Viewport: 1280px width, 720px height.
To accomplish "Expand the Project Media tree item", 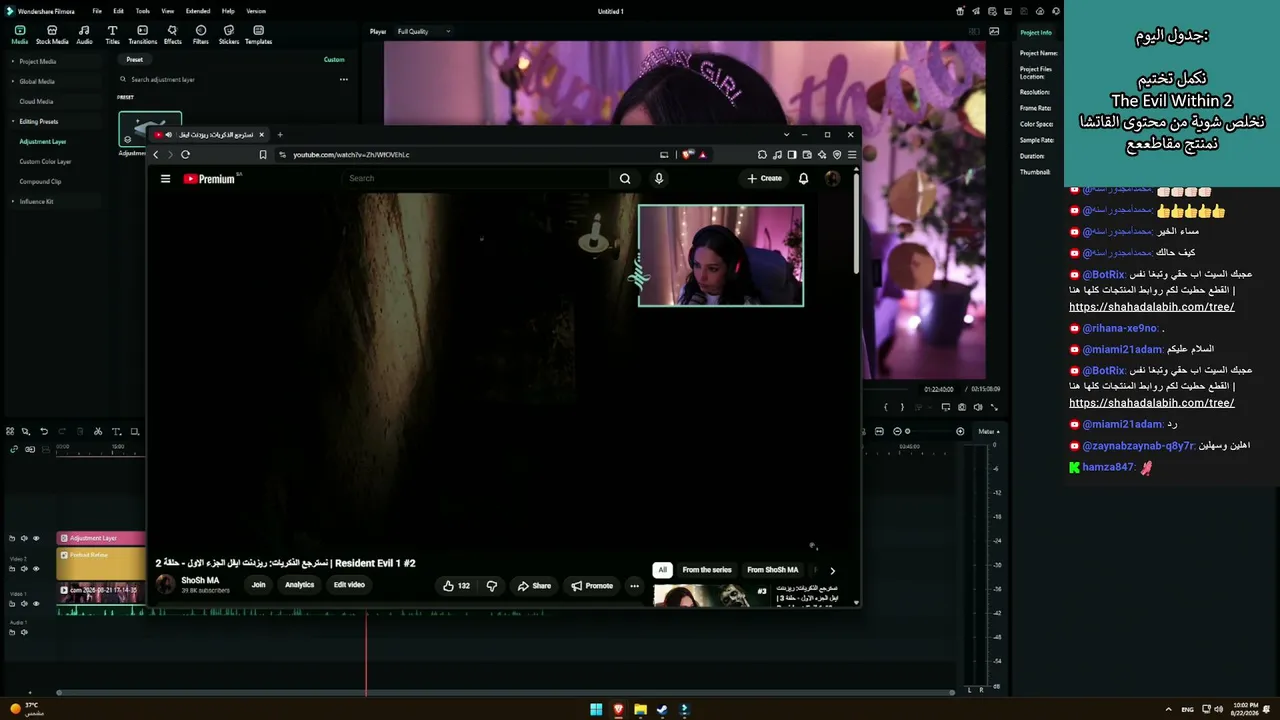I will (x=12, y=61).
